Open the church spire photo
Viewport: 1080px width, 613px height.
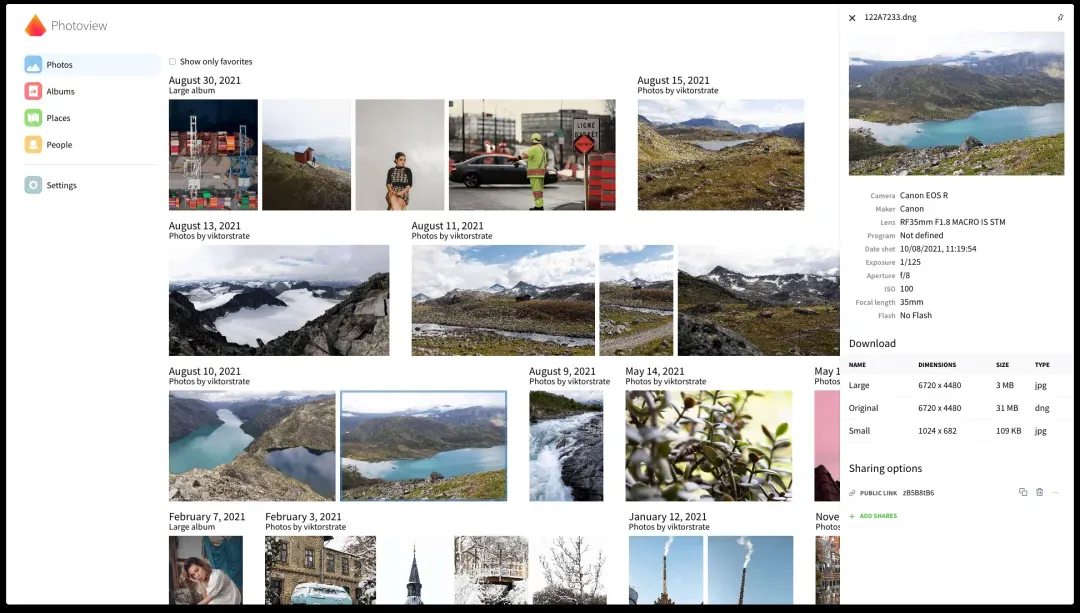[415, 570]
